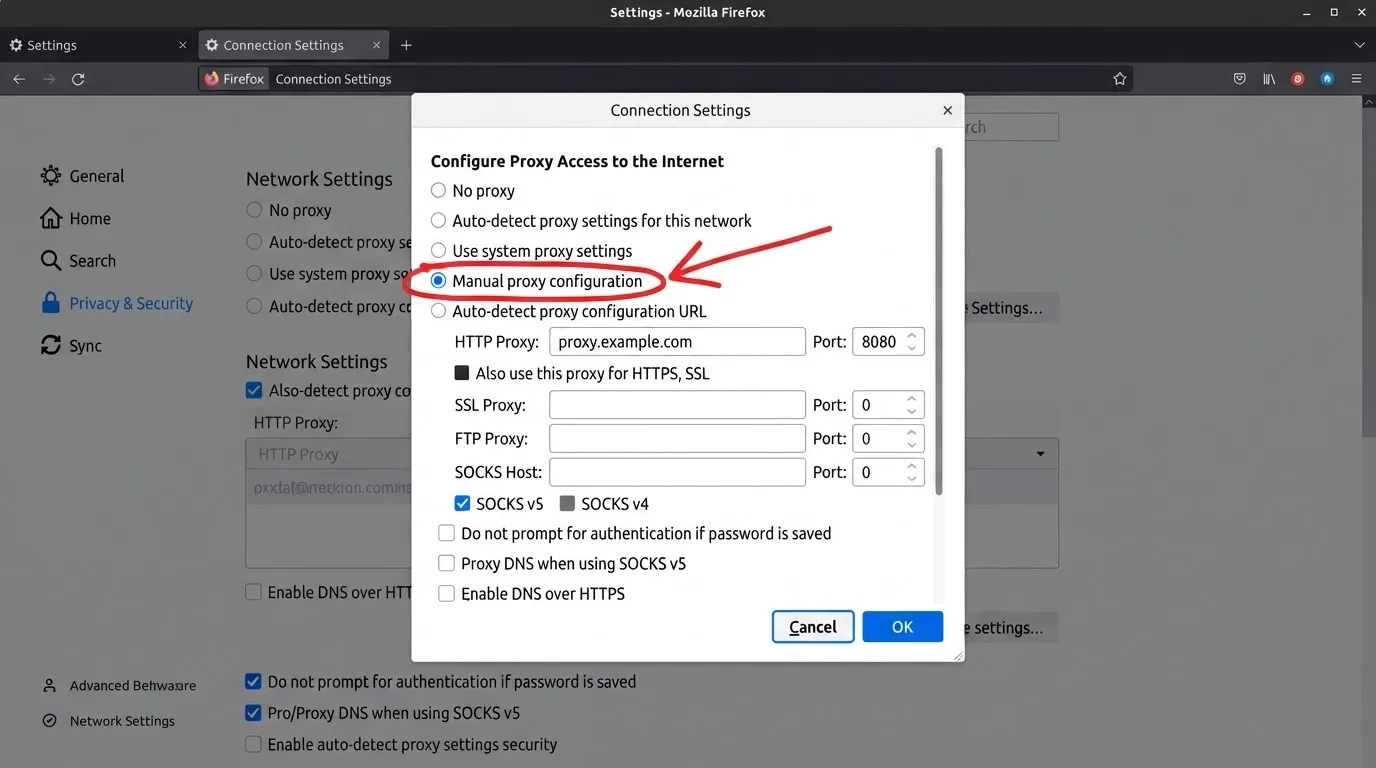Image resolution: width=1376 pixels, height=768 pixels.
Task: Enable DNS over HTTPS in the dialog
Action: [x=446, y=594]
